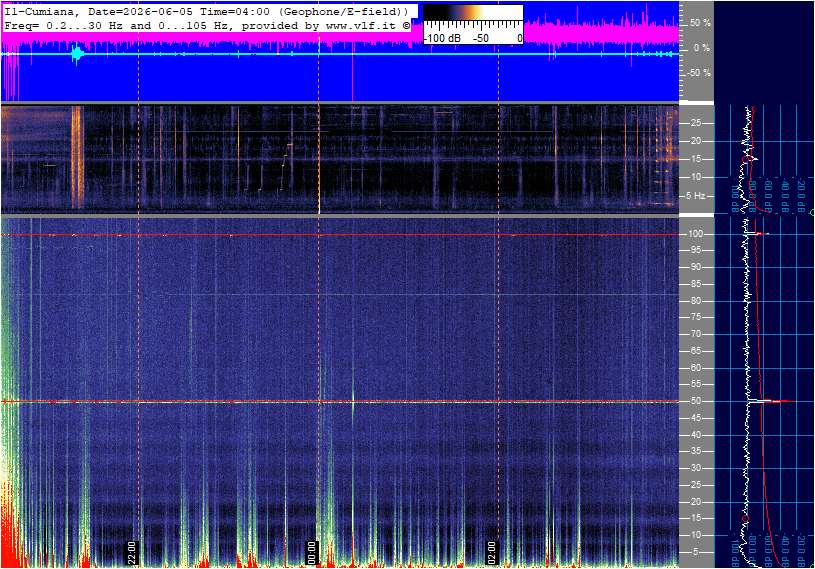Click the 100 label on the E-field frequency axis
Viewport: 815px width, 569px height.
pyautogui.click(x=695, y=234)
